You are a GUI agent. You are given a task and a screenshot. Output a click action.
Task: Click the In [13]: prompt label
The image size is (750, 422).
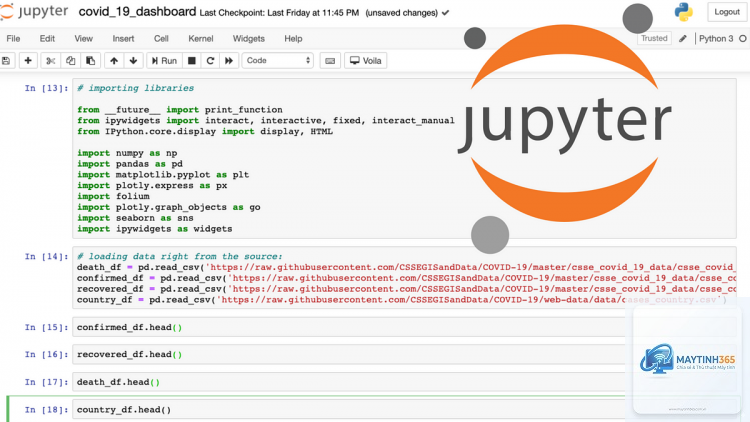46,88
